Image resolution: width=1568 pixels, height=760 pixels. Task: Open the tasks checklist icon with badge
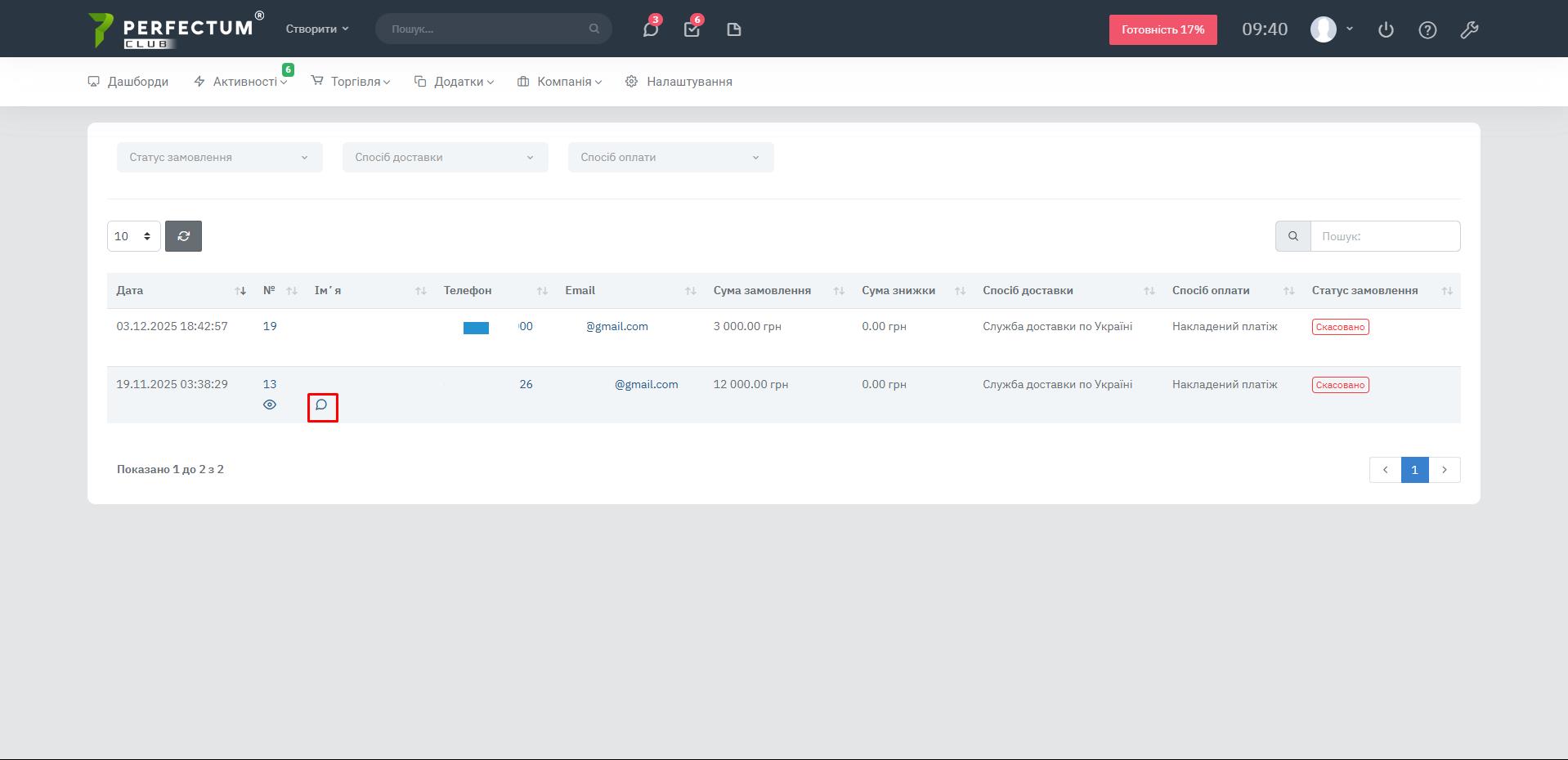point(692,29)
